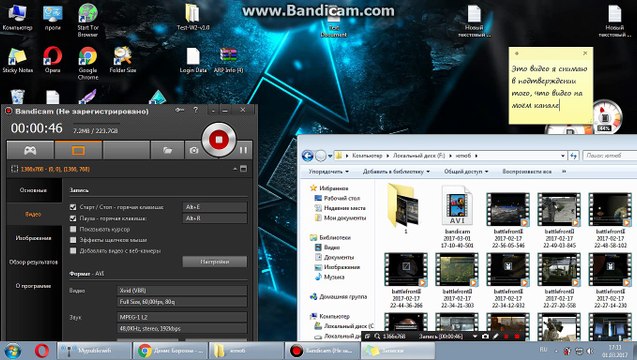Open the Start Tor Browser desktop icon

click(x=88, y=20)
